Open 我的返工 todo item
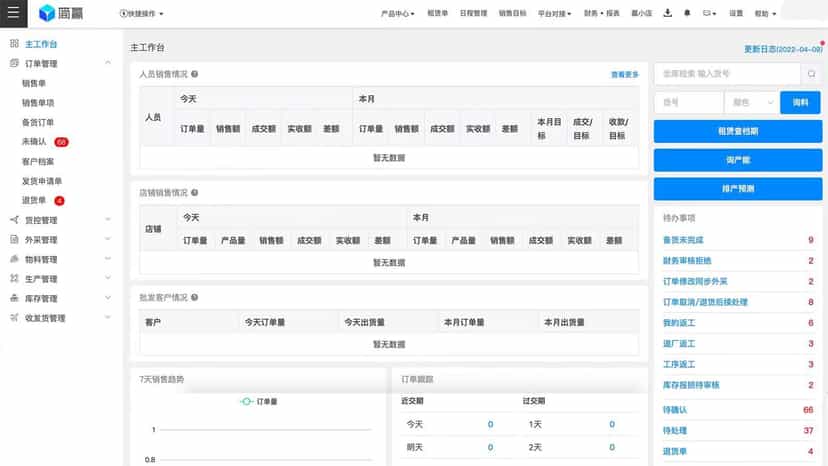The width and height of the screenshot is (828, 466). 679,323
